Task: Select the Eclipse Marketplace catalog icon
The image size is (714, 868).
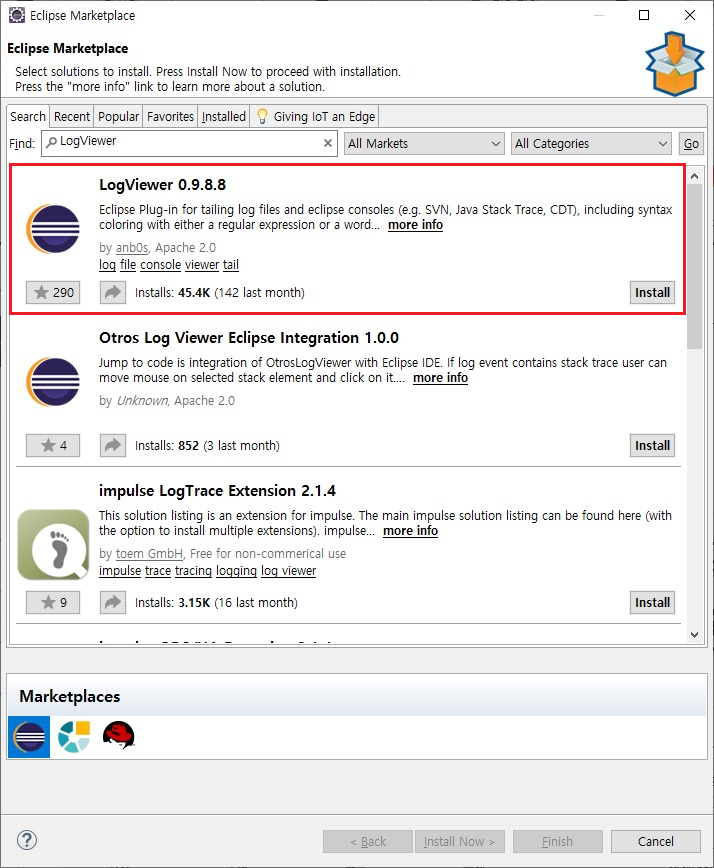Action: (x=29, y=737)
